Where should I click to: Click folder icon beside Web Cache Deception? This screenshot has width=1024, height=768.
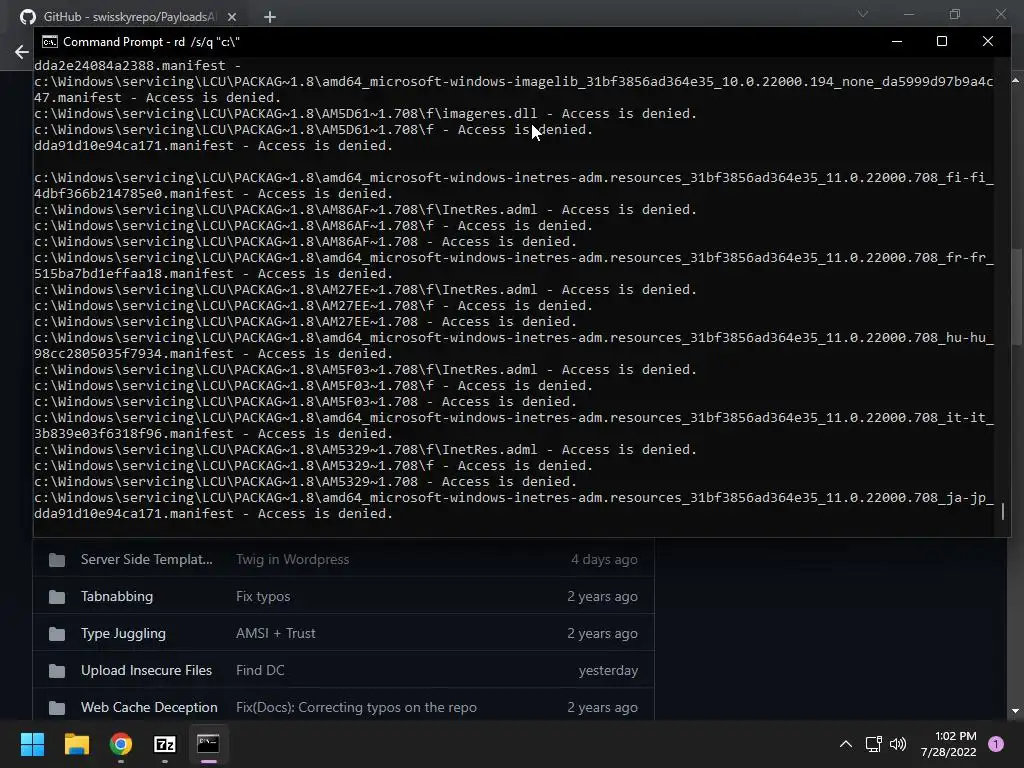pos(57,708)
